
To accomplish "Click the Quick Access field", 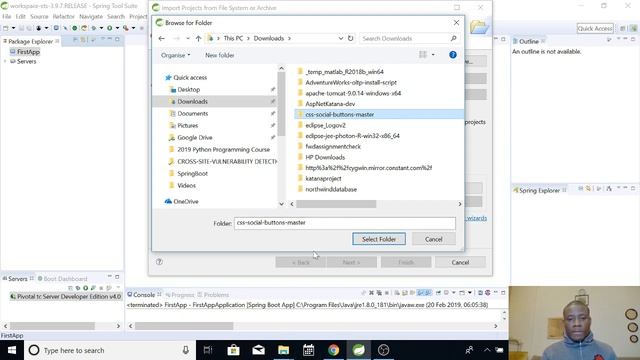I will click(595, 28).
